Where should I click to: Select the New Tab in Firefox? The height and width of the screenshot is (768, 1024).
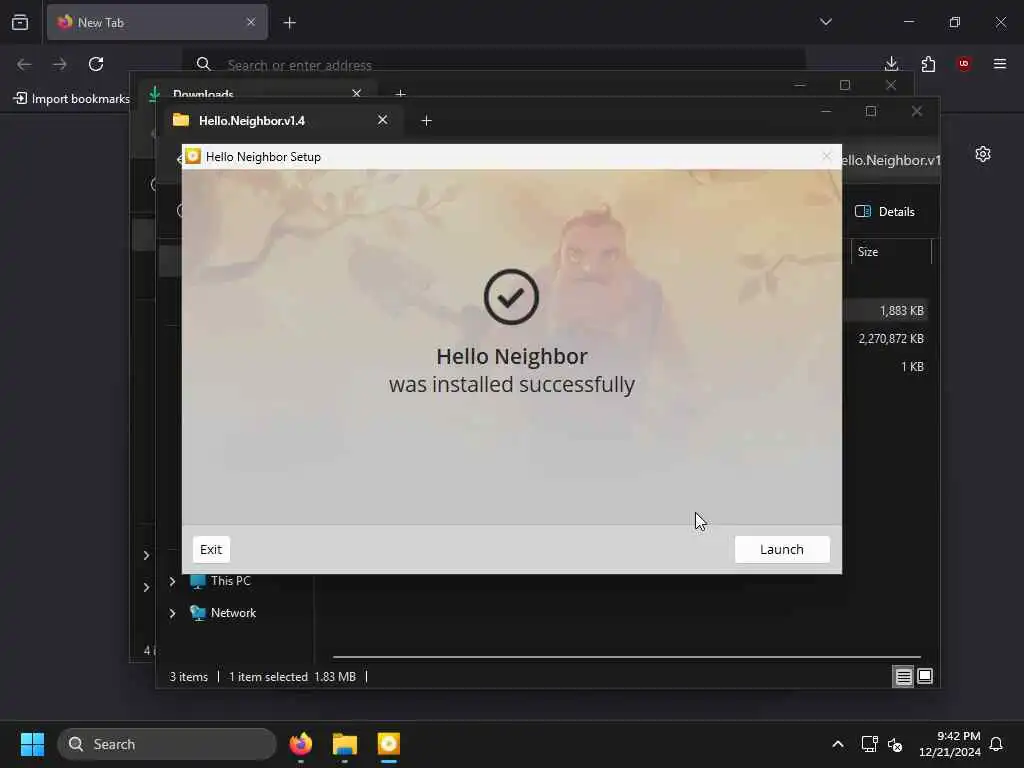(157, 22)
